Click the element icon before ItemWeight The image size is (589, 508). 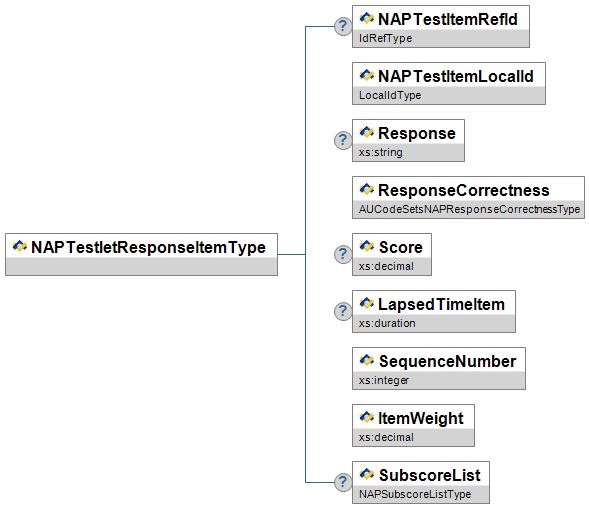(367, 417)
